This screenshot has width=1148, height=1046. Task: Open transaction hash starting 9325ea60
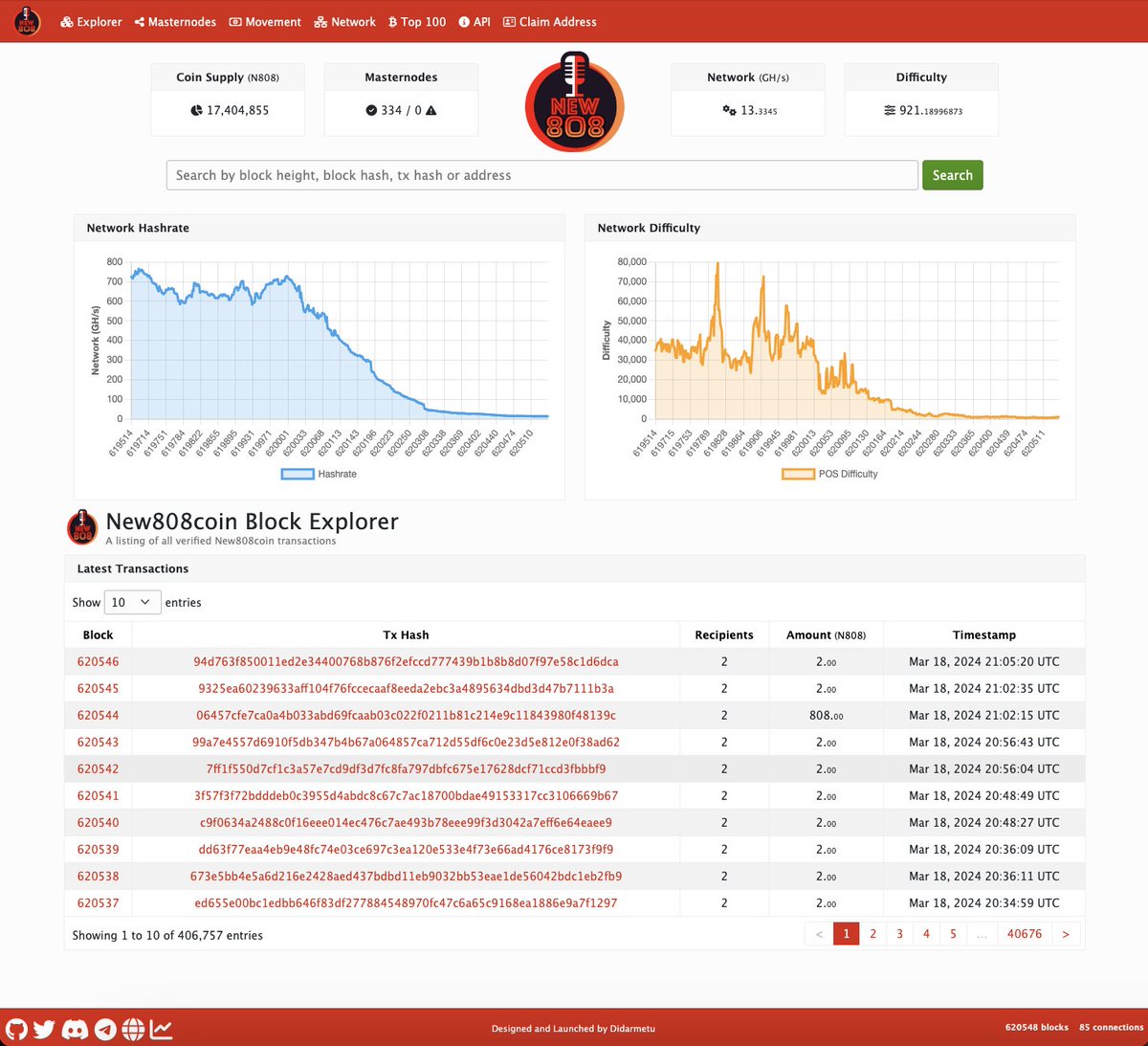(406, 688)
